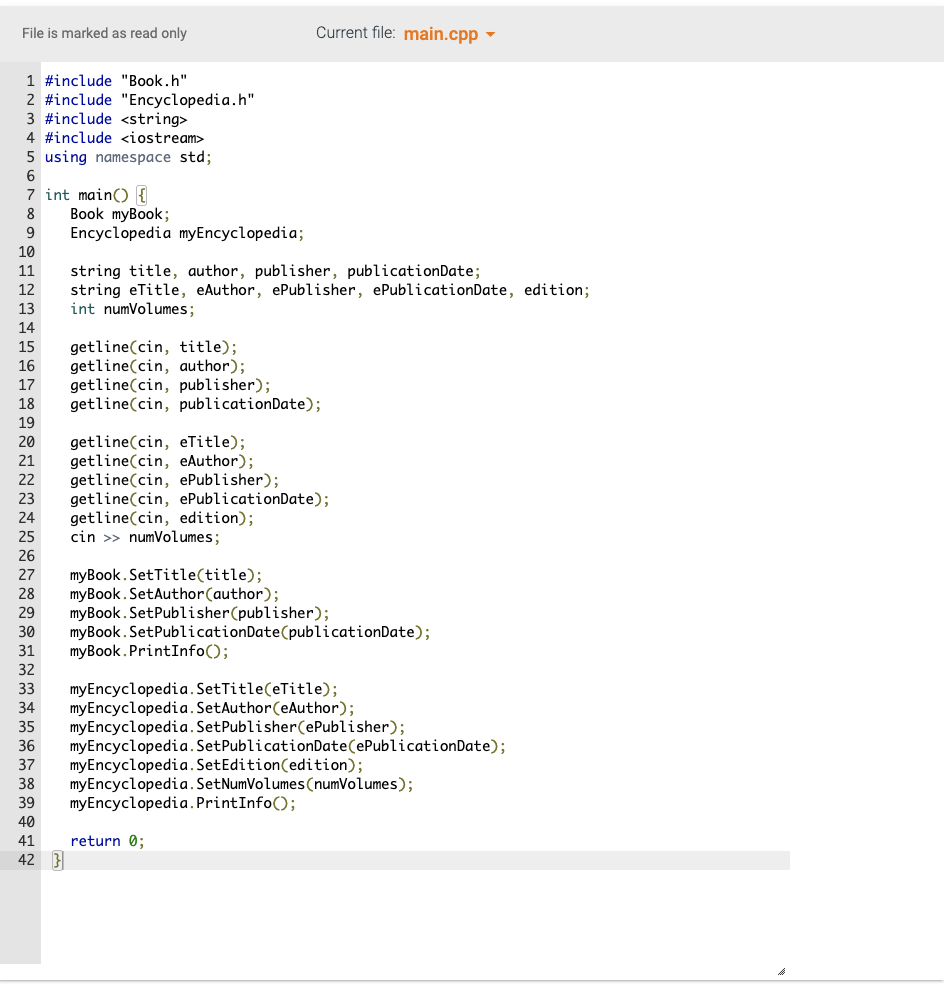
Task: Open the main.cpp current file dropdown
Action: (x=449, y=34)
